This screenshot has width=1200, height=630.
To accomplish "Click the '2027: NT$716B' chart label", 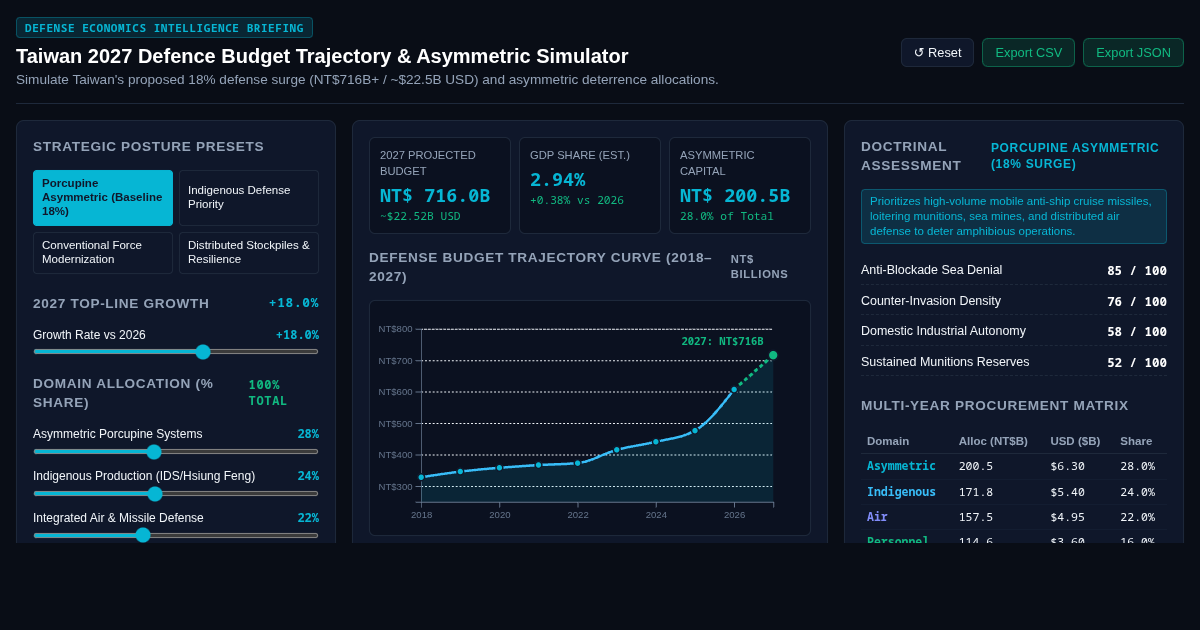I will pos(722,342).
